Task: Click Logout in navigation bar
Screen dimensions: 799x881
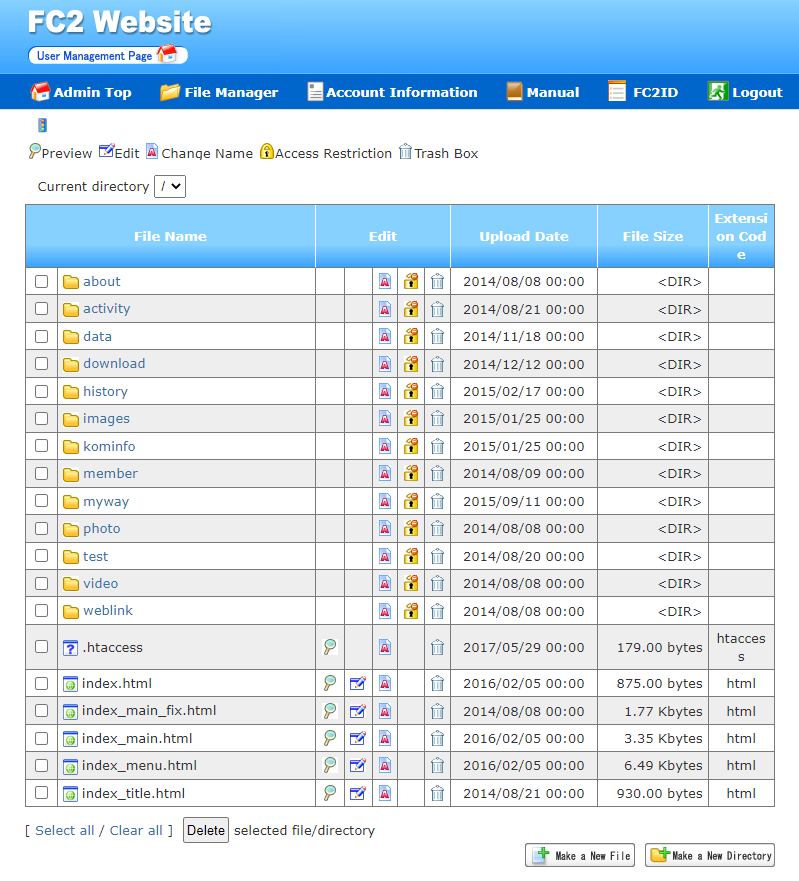Action: pyautogui.click(x=745, y=92)
